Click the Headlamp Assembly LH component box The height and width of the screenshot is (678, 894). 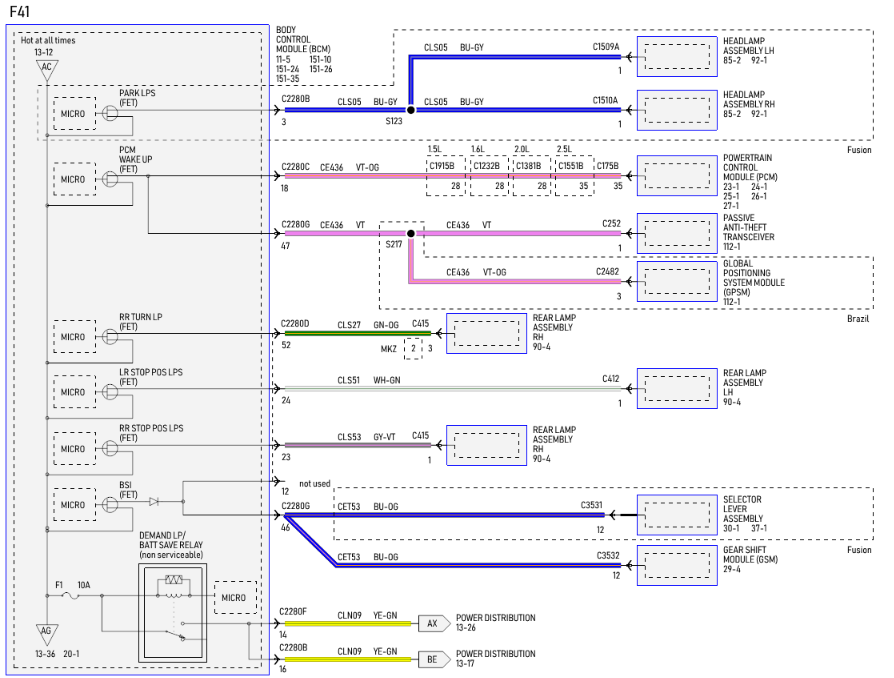coord(677,56)
